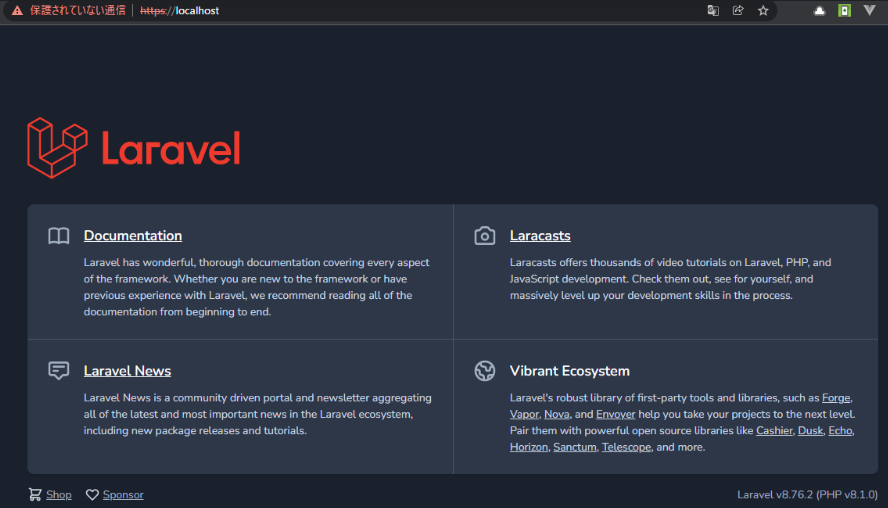This screenshot has width=888, height=508.
Task: Follow the Nova link
Action: [557, 415]
